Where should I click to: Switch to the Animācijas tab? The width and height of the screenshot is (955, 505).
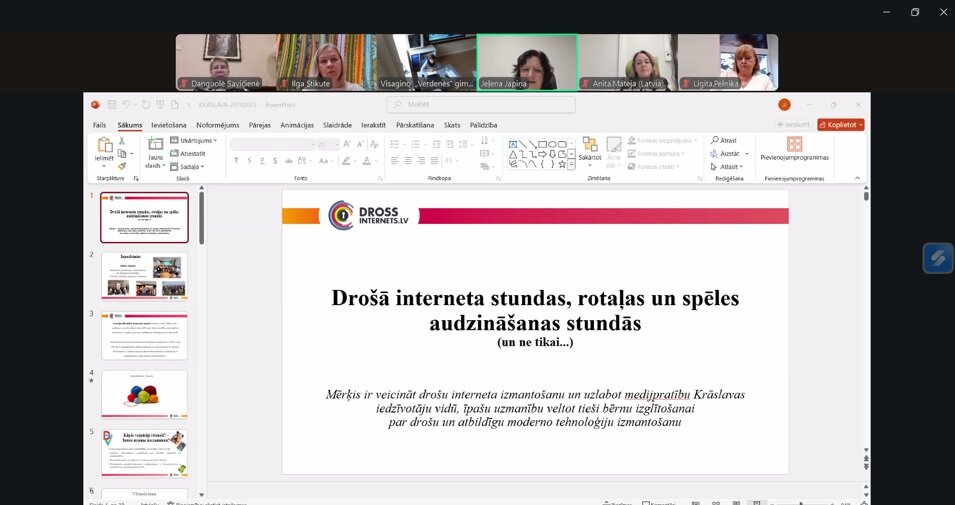point(297,125)
